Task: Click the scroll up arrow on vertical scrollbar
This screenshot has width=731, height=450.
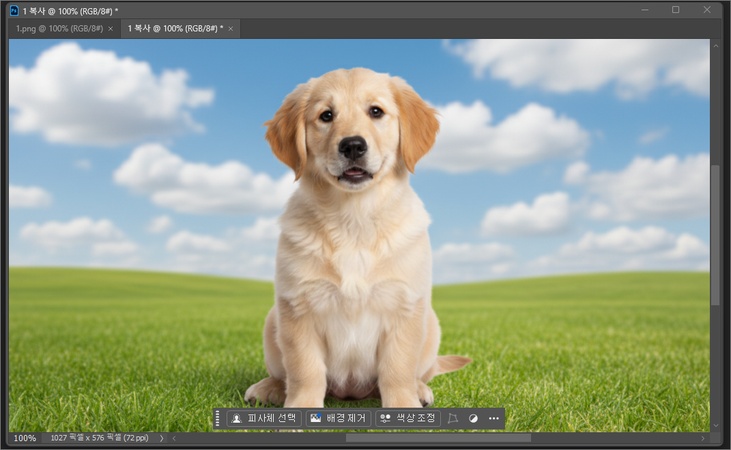Action: pos(715,45)
